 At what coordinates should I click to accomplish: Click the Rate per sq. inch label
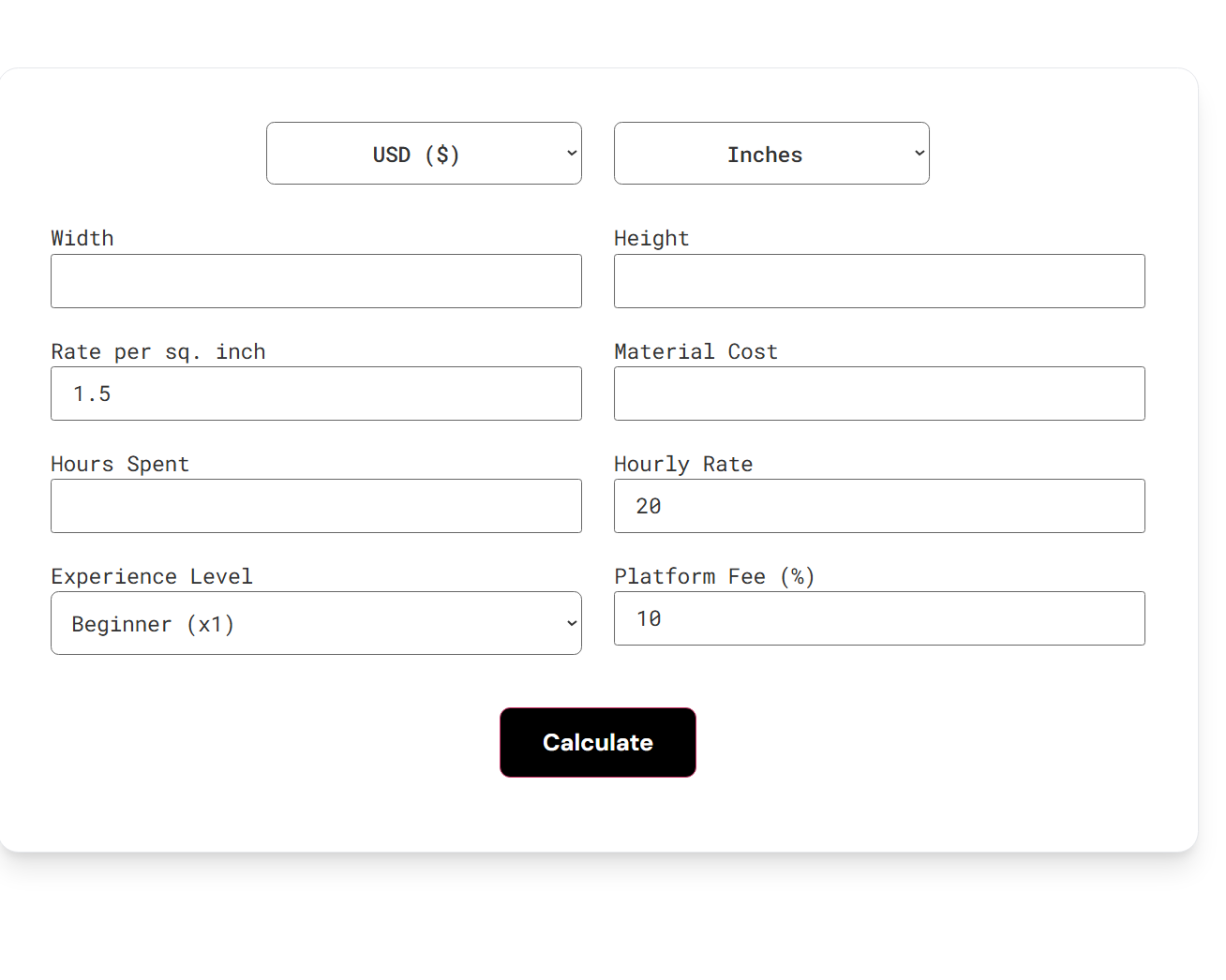158,352
